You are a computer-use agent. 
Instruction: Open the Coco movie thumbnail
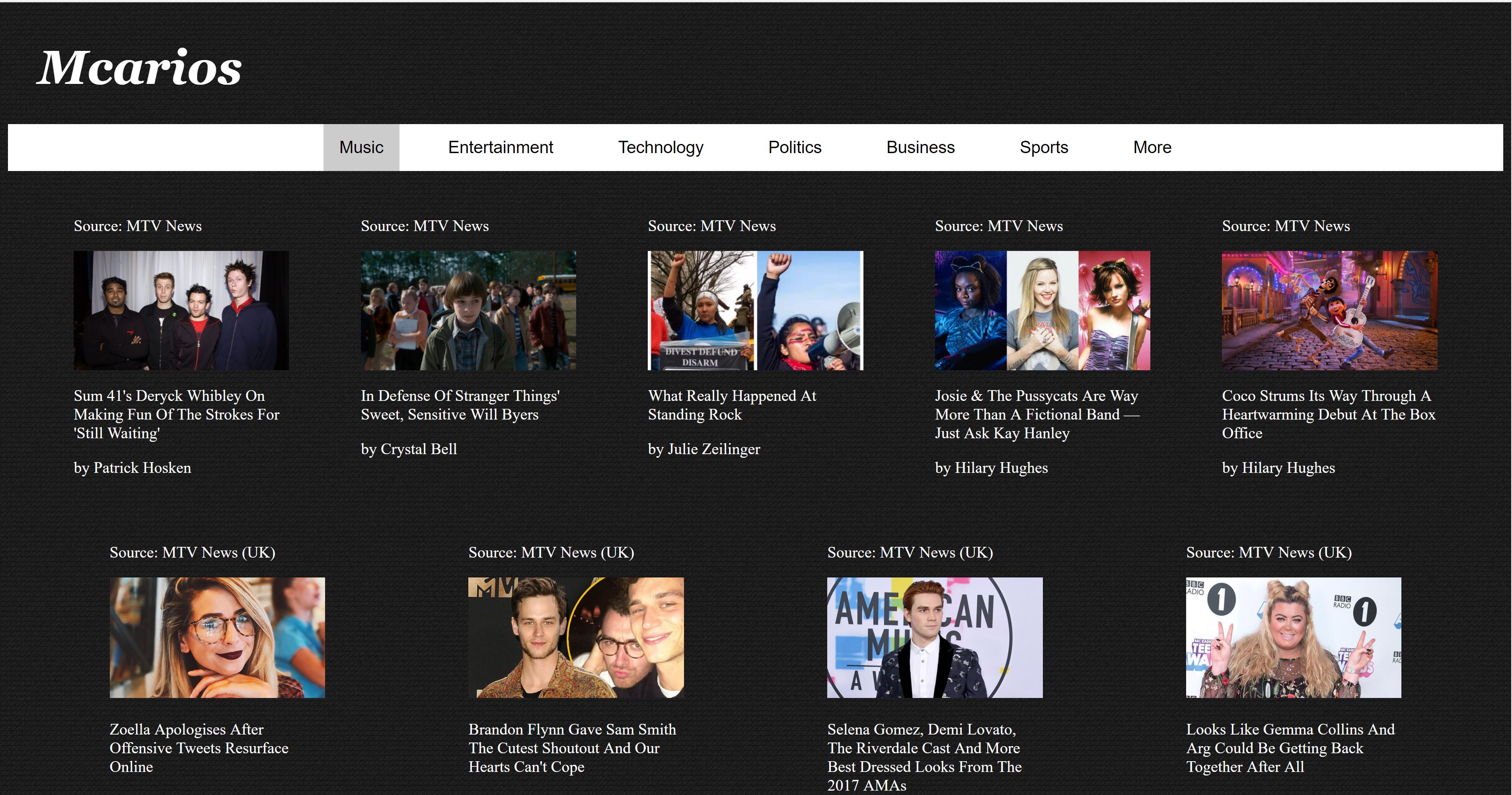1329,310
